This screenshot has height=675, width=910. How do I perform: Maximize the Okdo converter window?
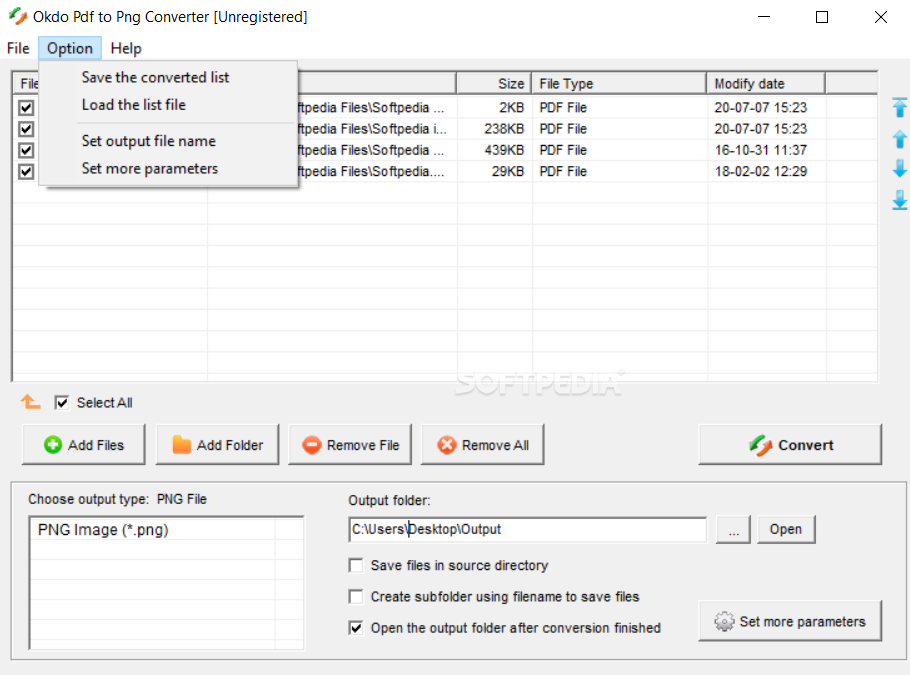click(x=822, y=17)
